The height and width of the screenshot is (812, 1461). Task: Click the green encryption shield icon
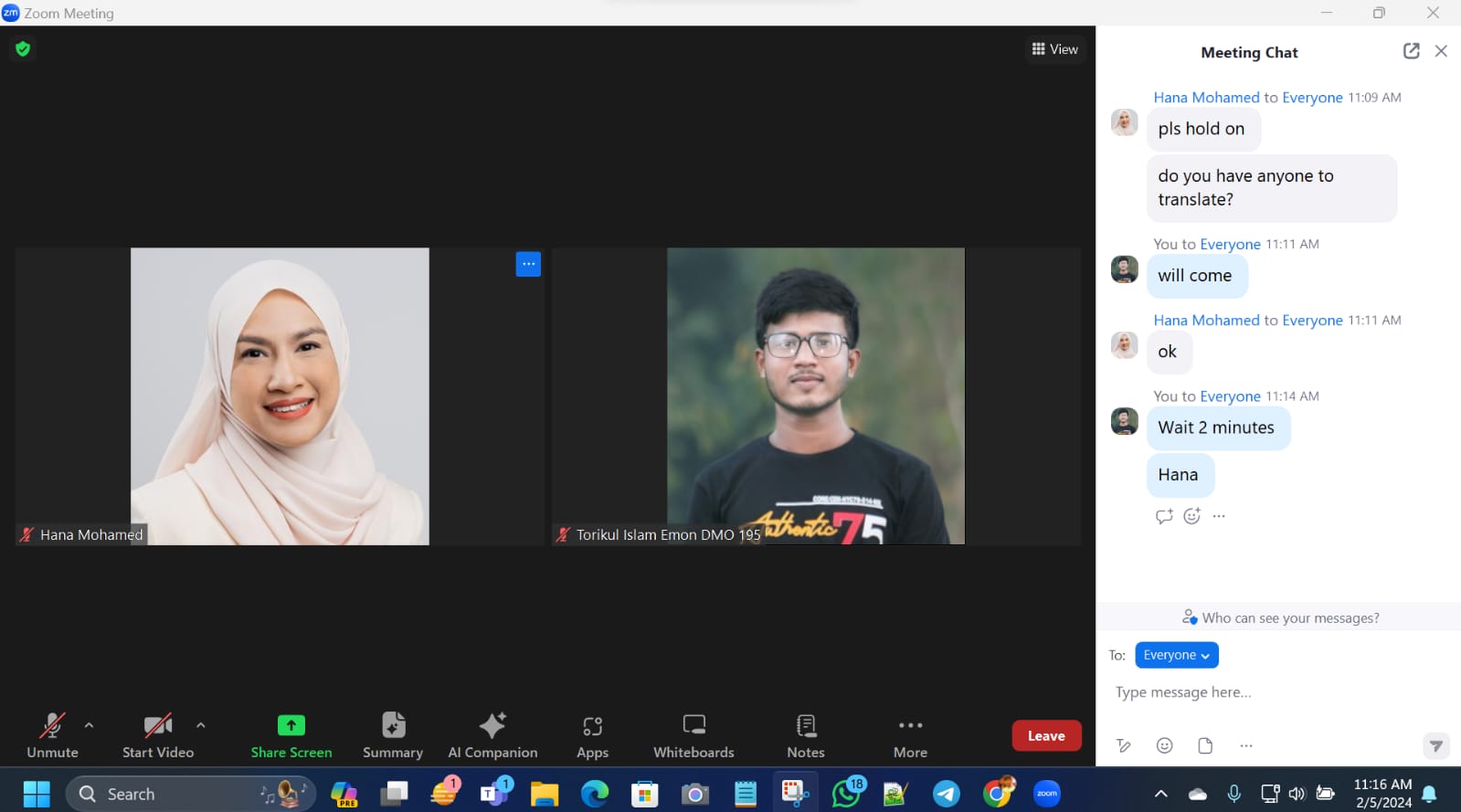23,48
